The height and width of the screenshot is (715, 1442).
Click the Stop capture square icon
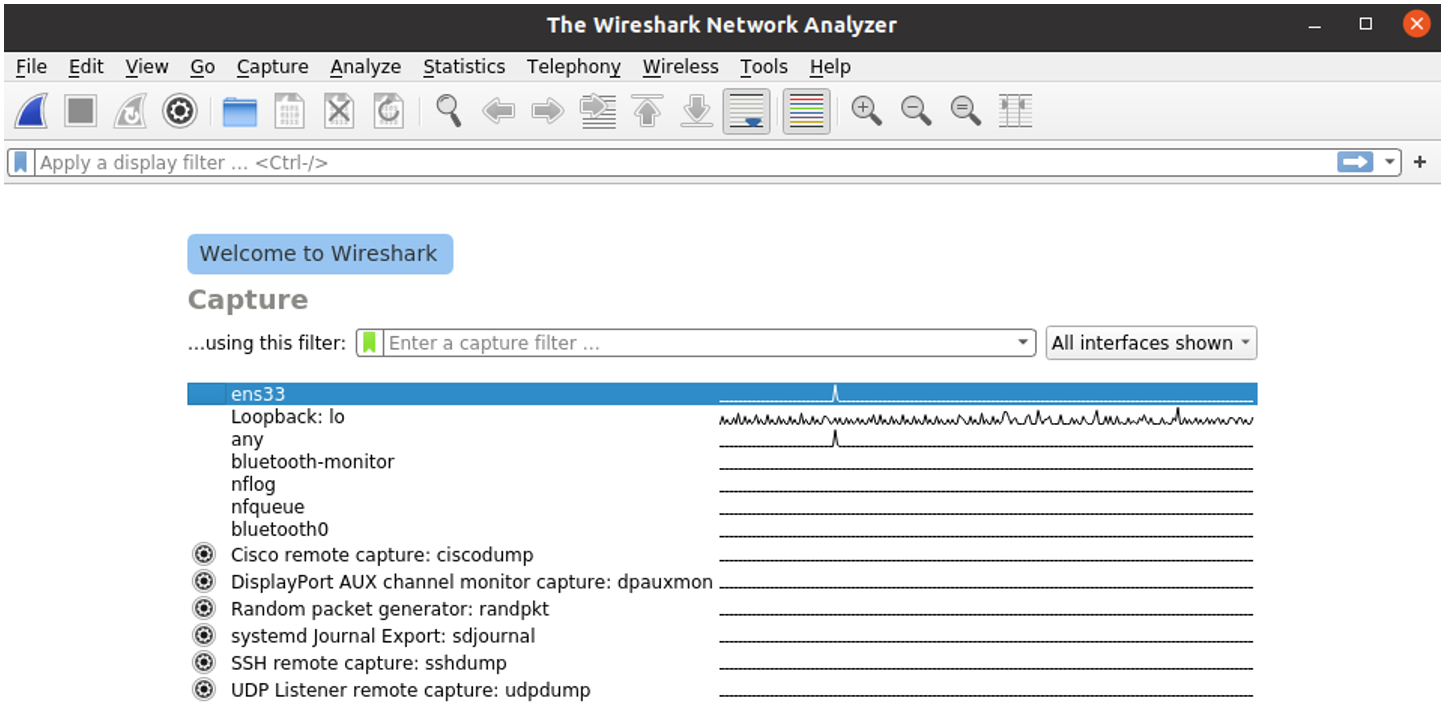pyautogui.click(x=81, y=111)
